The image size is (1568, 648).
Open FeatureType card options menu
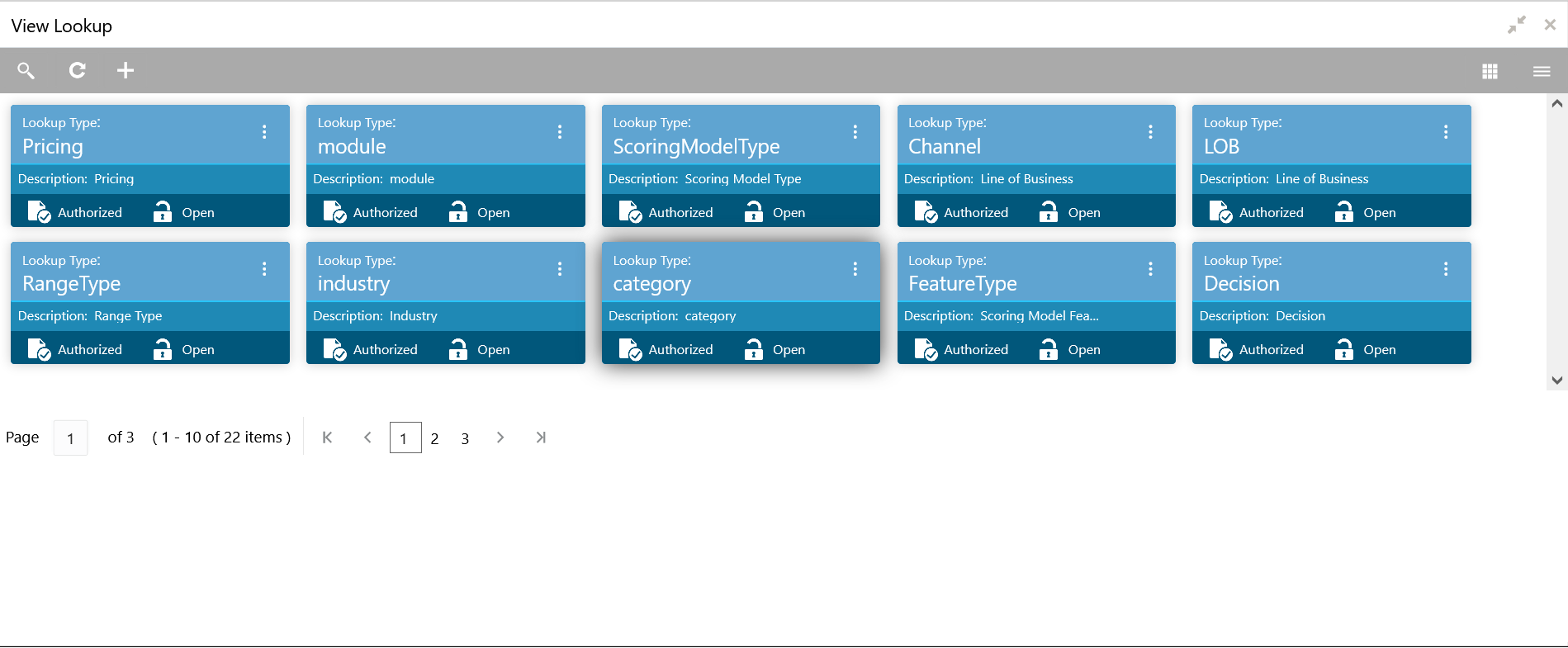click(x=1150, y=269)
